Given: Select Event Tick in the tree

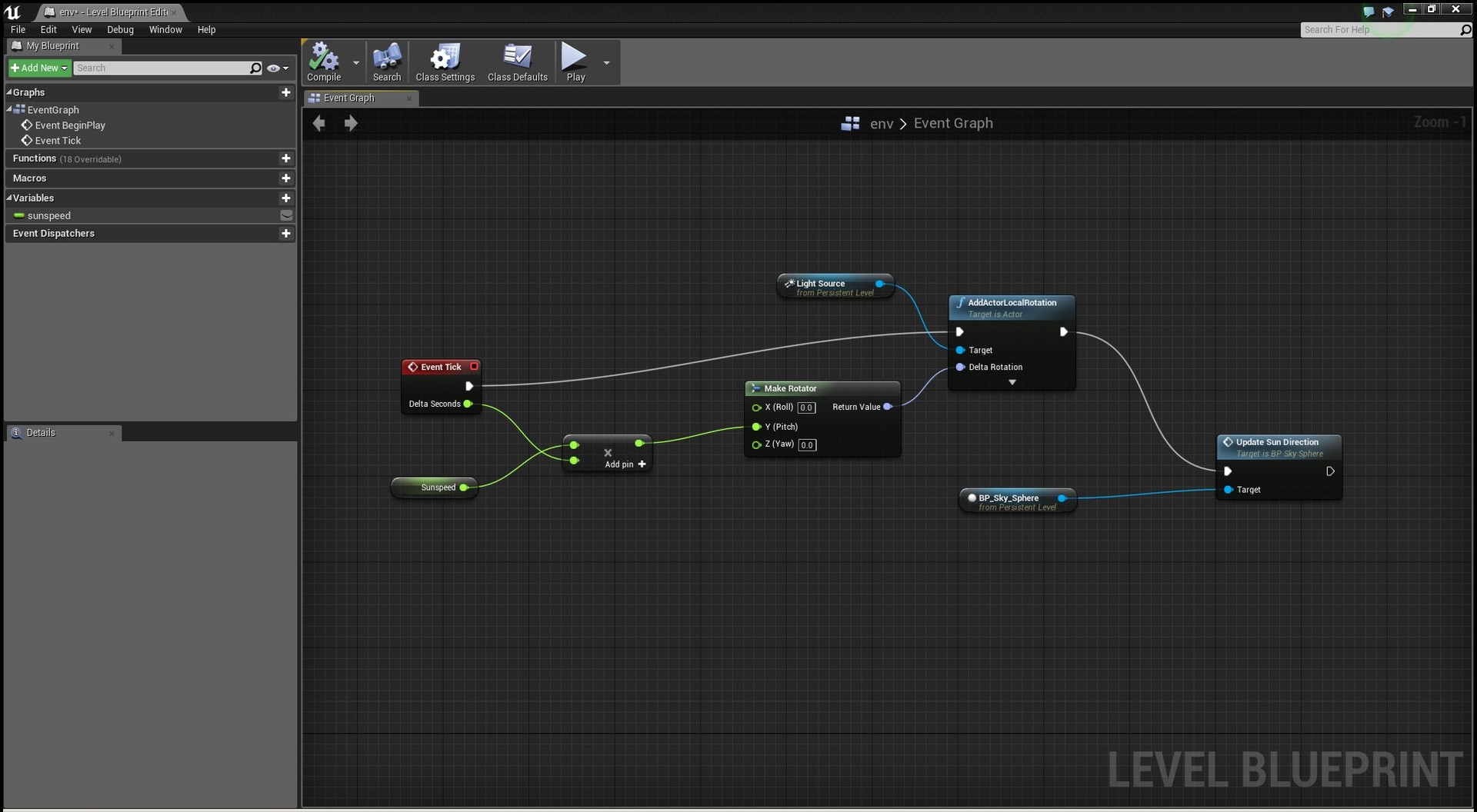Looking at the screenshot, I should 58,141.
